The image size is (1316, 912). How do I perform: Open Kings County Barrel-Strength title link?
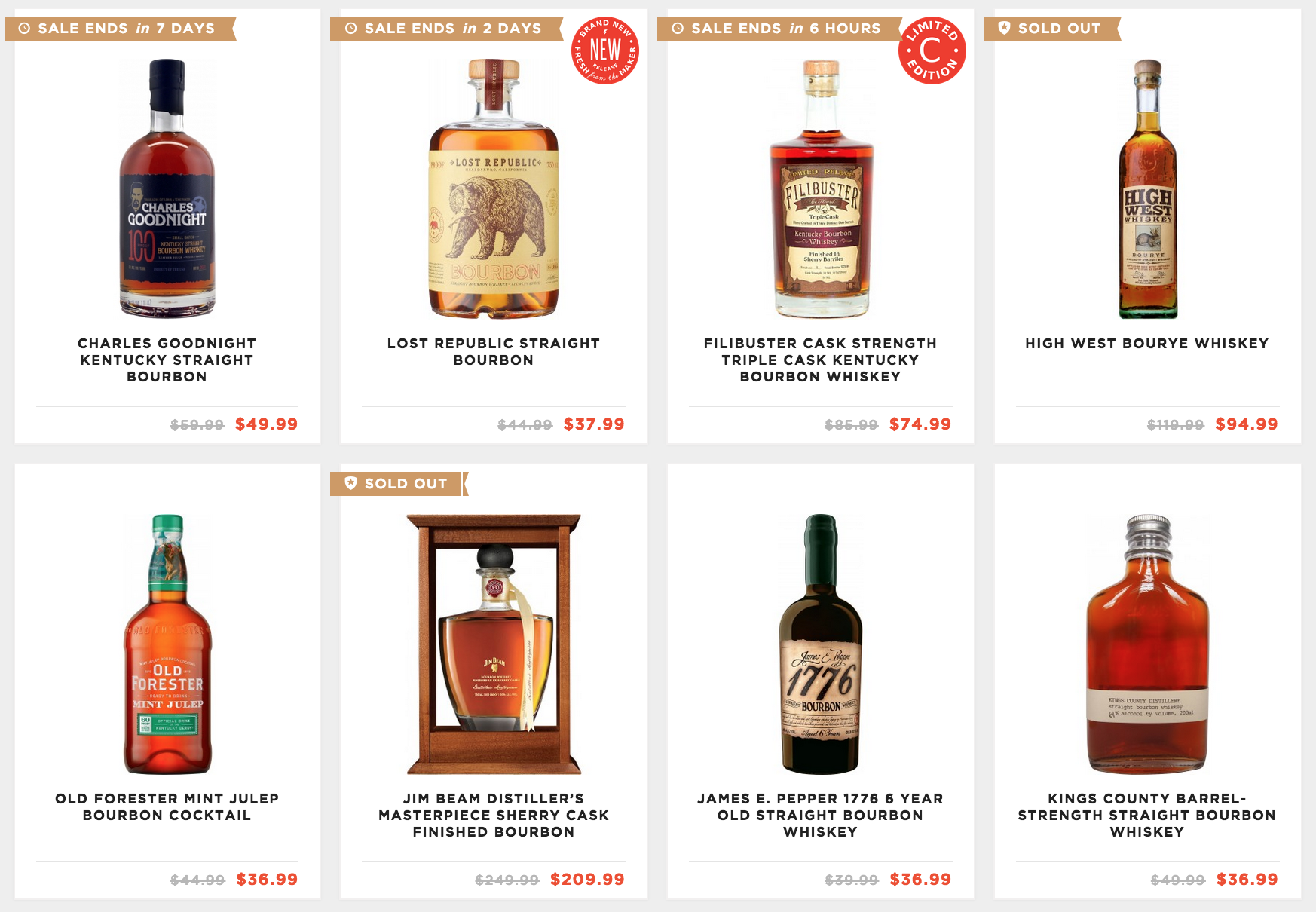(1147, 816)
